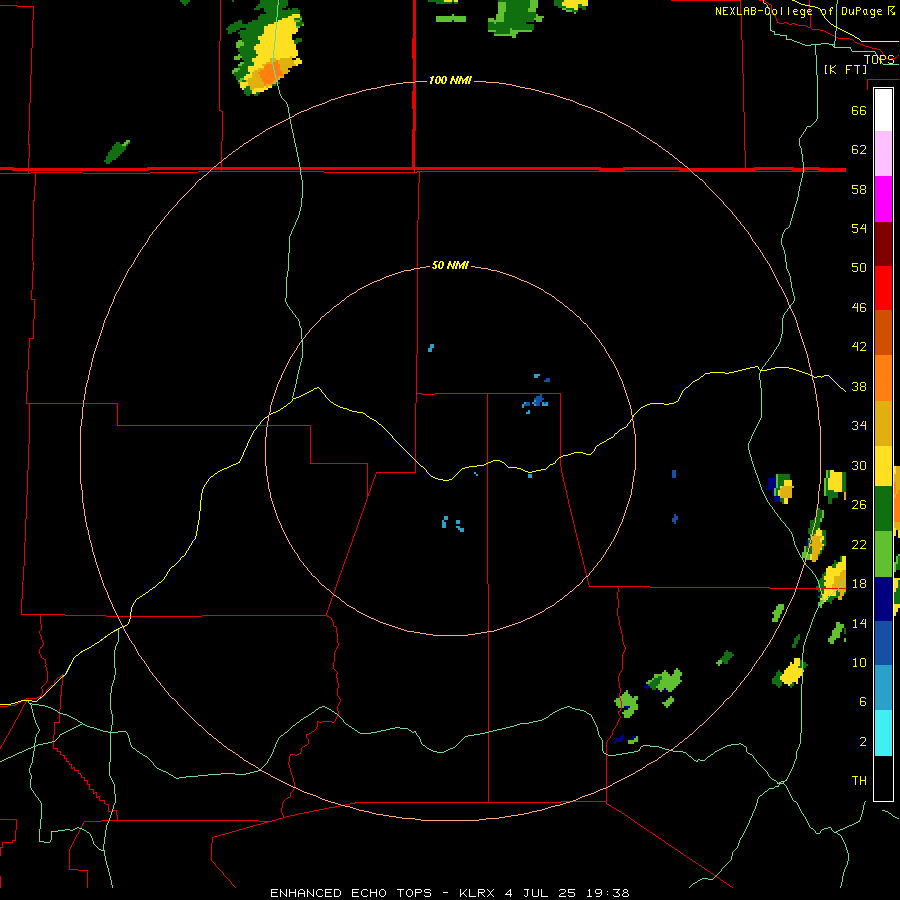Click the "62" legend value
The image size is (900, 900).
point(859,150)
